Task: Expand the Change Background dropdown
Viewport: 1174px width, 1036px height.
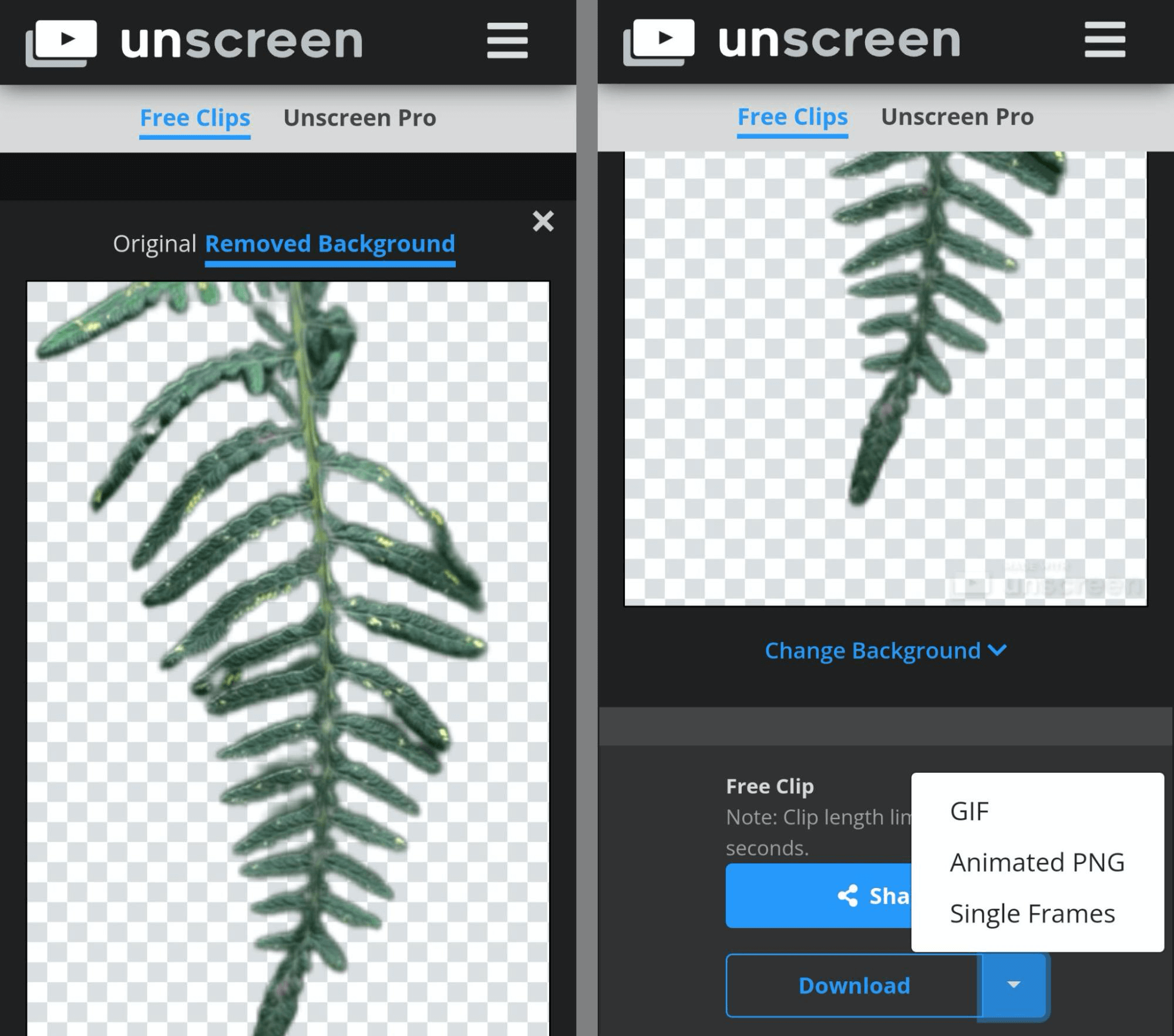Action: point(884,649)
